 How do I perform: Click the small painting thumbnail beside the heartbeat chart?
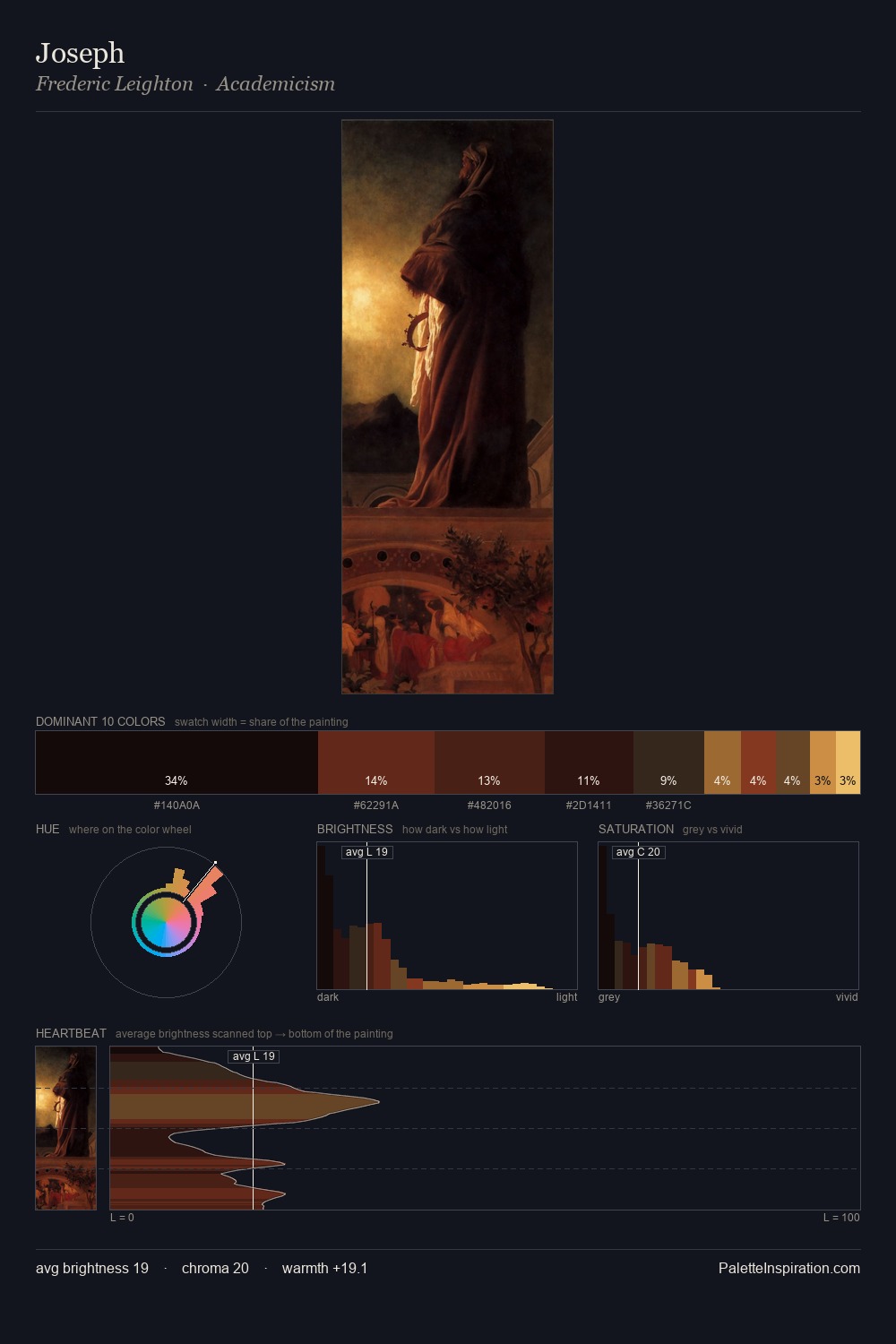[65, 1128]
